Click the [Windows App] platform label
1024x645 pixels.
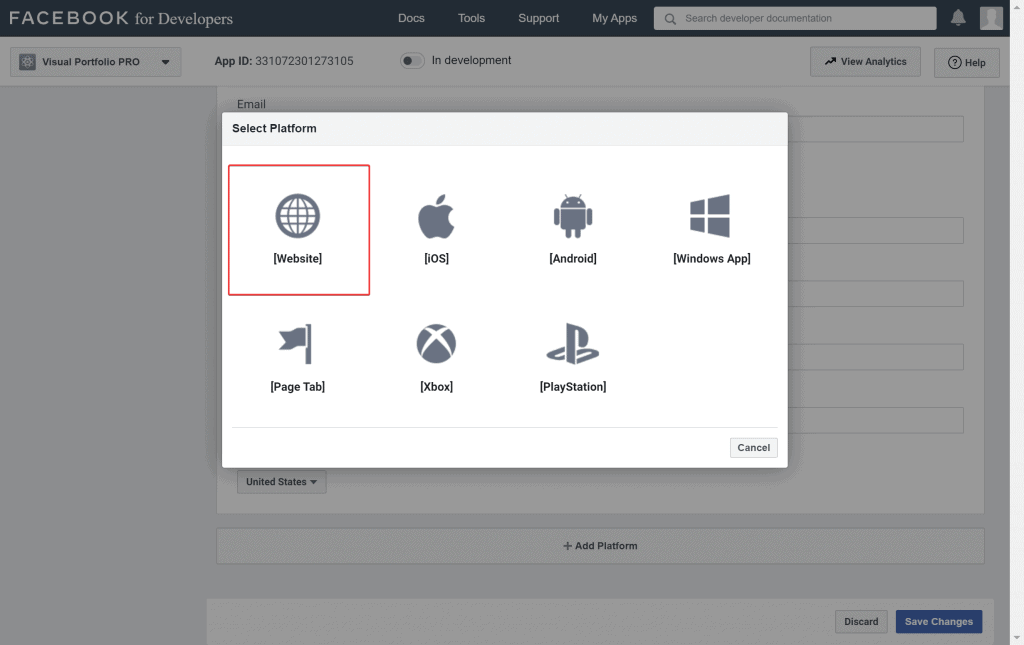pos(712,259)
